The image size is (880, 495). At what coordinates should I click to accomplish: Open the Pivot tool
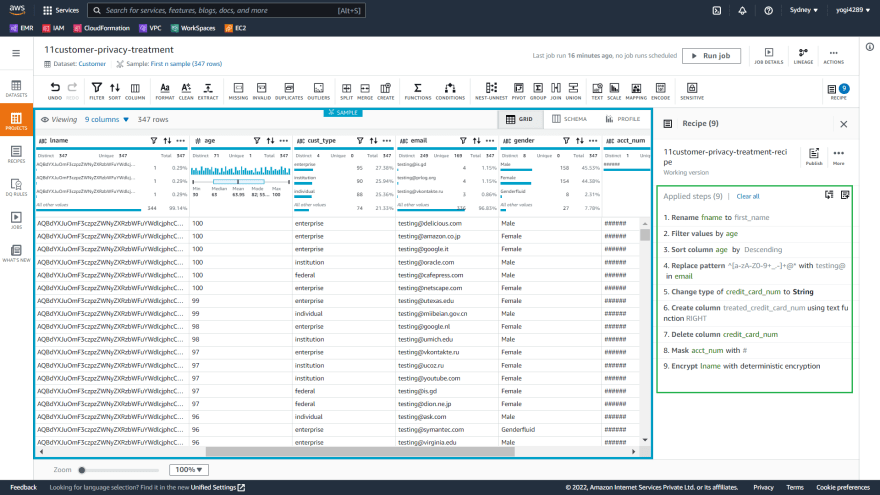[519, 91]
